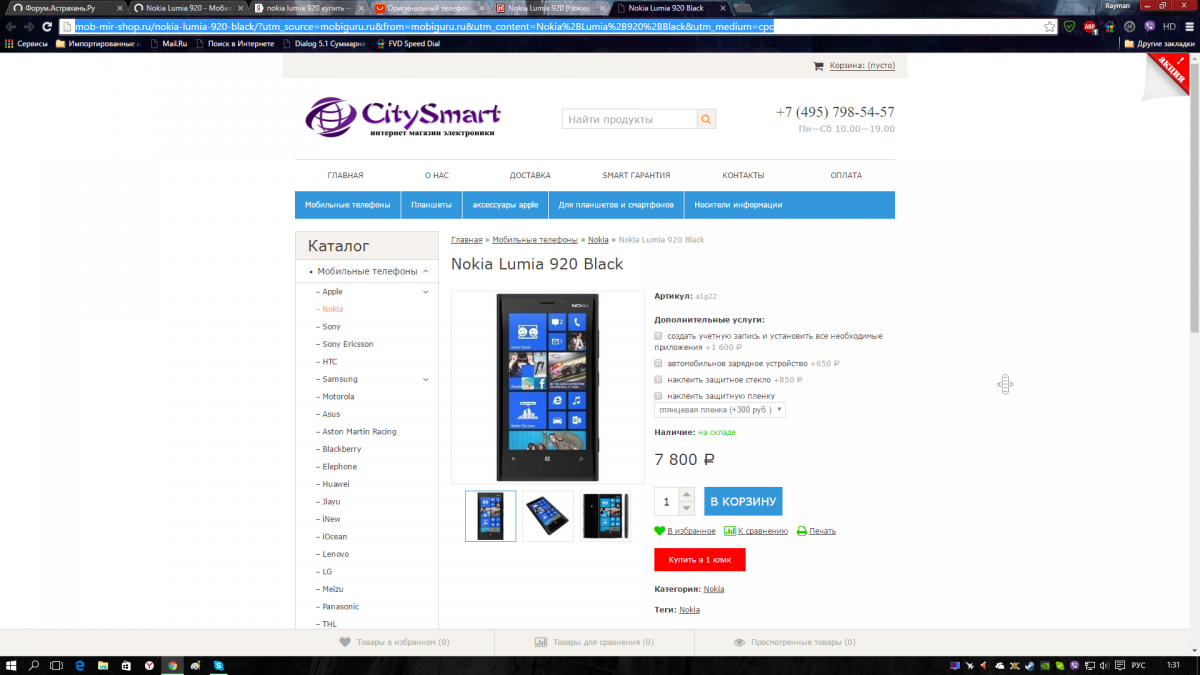This screenshot has height=675, width=1200.
Task: Go back with the browser back arrow
Action: click(9, 26)
